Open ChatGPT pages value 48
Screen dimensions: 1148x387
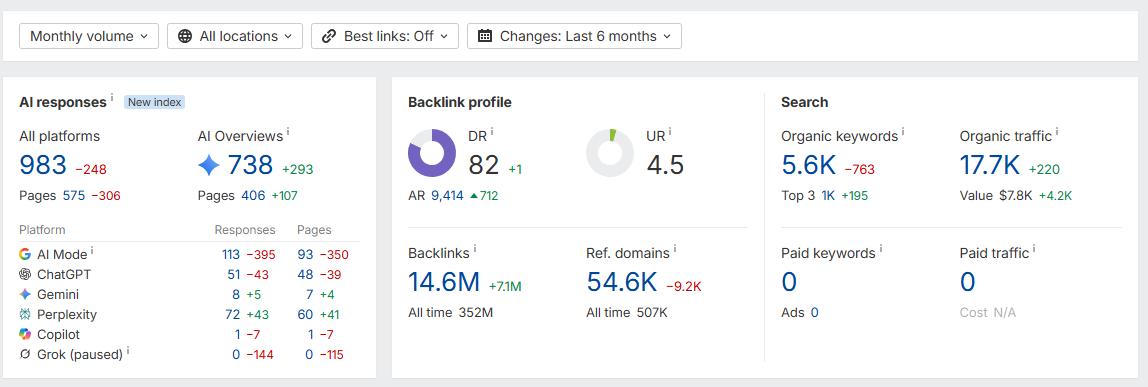pyautogui.click(x=305, y=274)
